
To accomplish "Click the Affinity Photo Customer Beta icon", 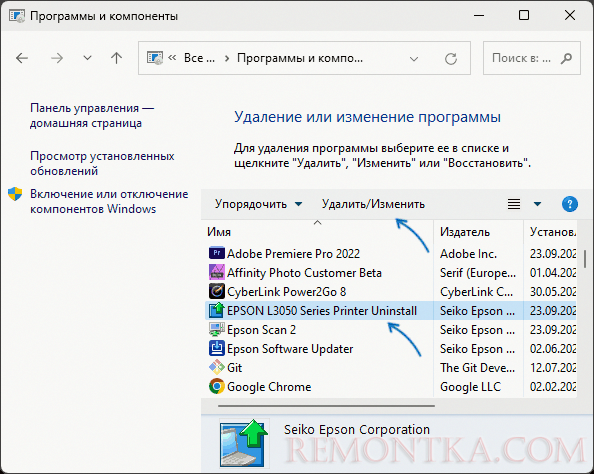I will (x=217, y=272).
